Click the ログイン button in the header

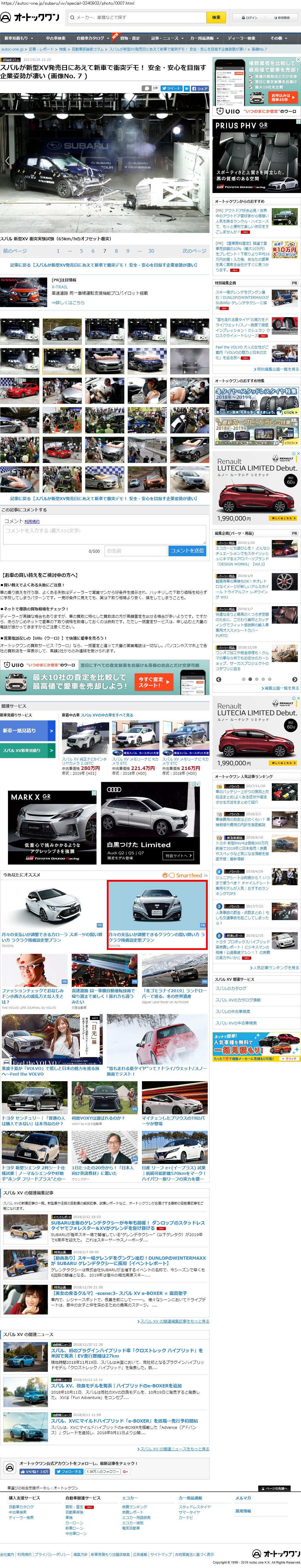coord(250,18)
